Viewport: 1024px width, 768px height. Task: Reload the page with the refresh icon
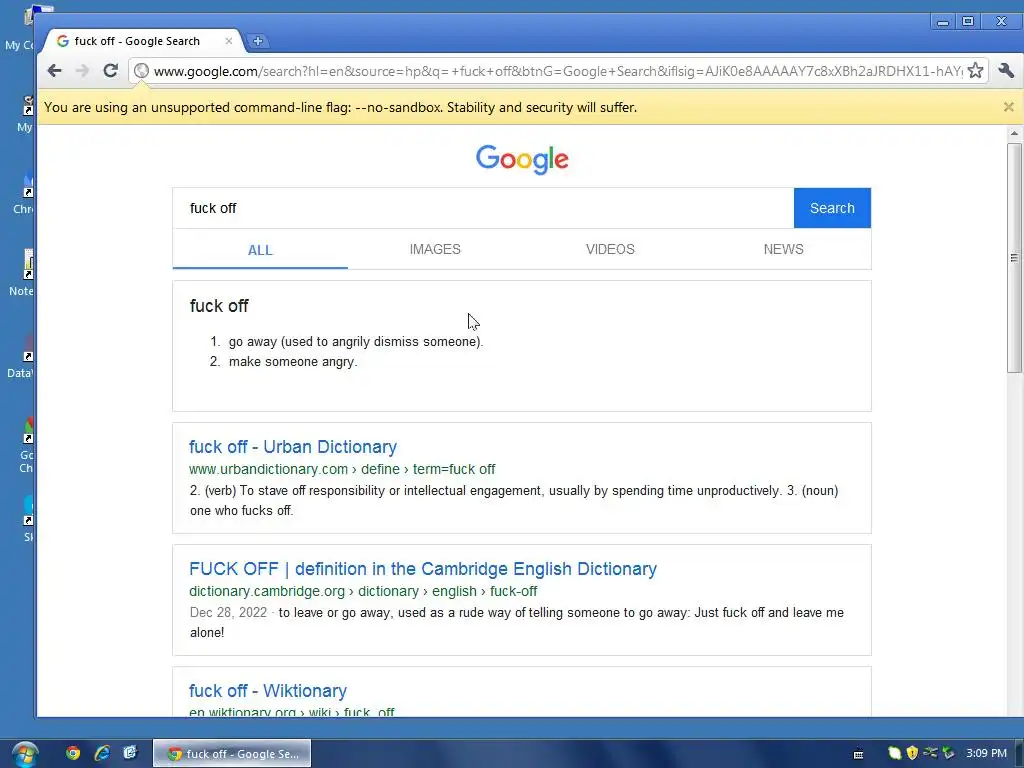(x=110, y=71)
